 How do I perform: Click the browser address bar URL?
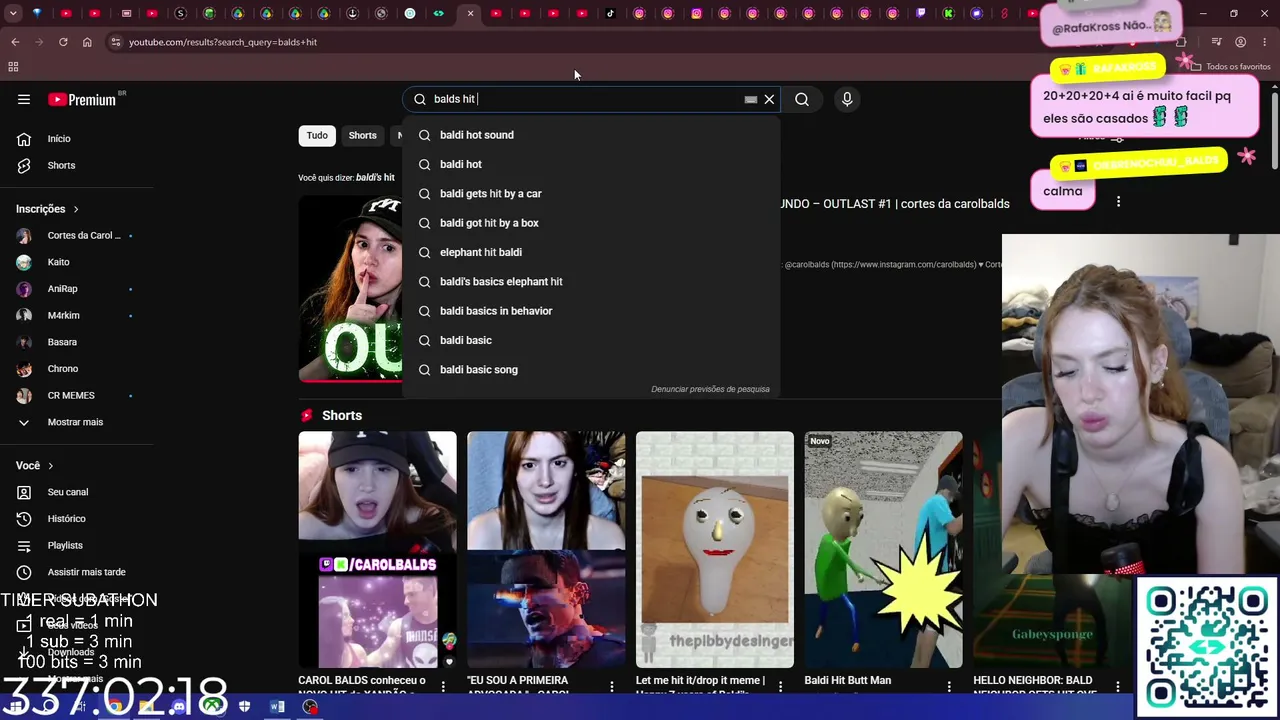click(223, 42)
